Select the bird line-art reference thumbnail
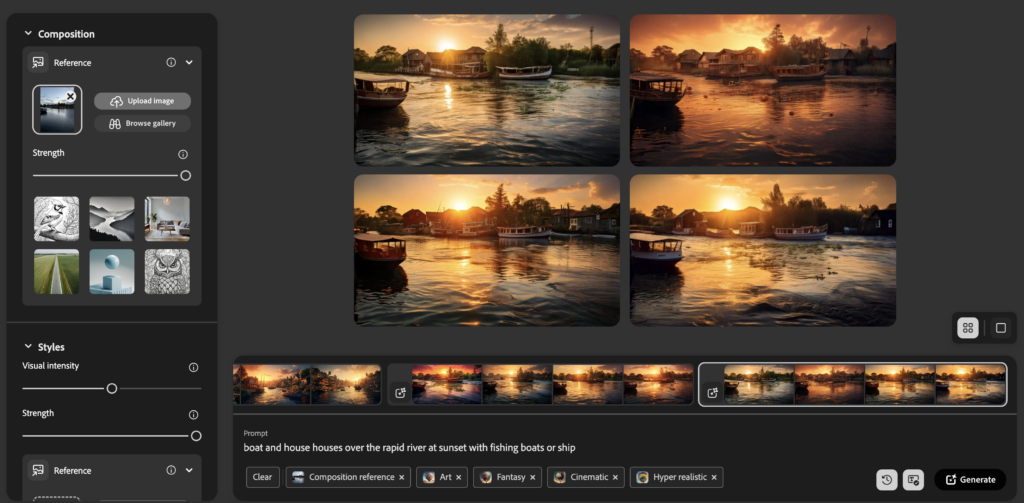 click(x=56, y=219)
